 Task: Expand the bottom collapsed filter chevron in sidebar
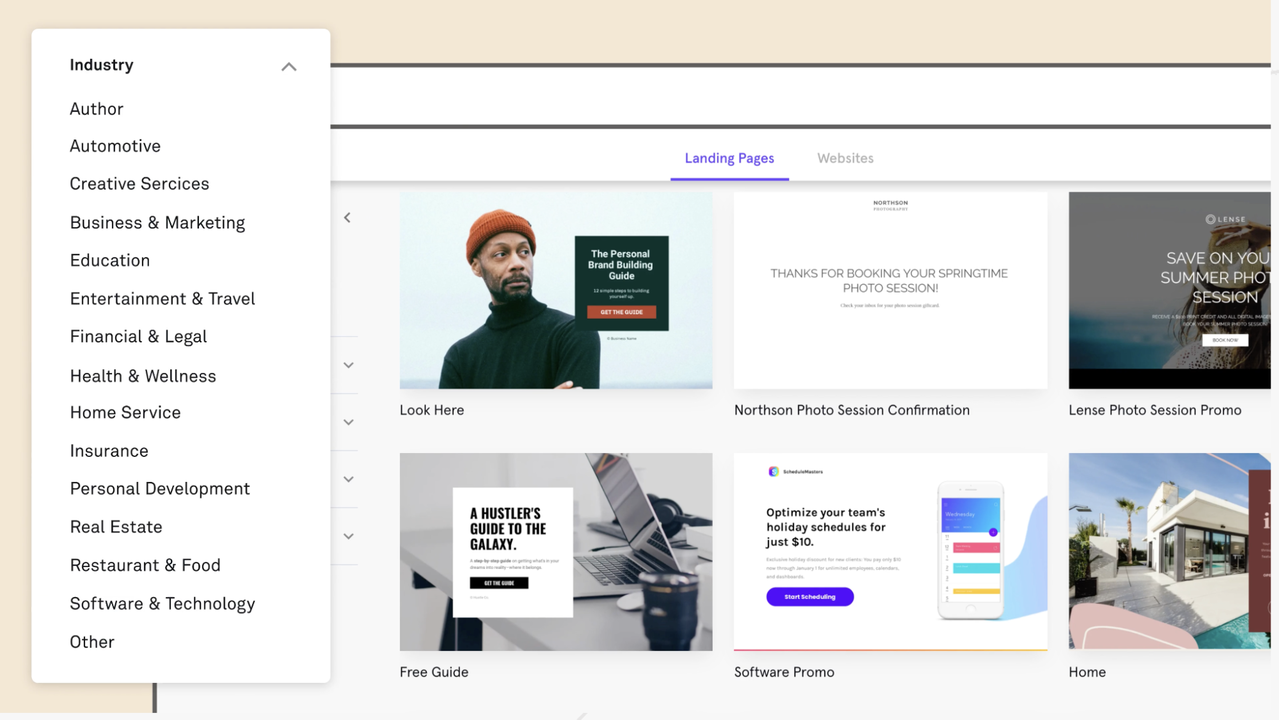(347, 536)
